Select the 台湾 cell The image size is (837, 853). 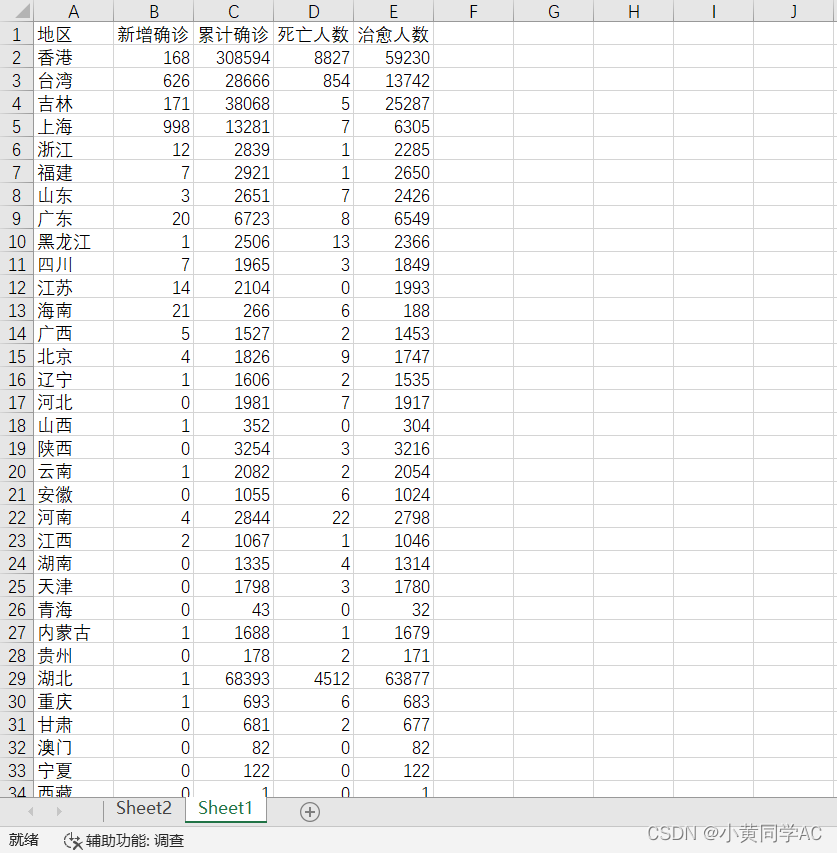pos(73,81)
